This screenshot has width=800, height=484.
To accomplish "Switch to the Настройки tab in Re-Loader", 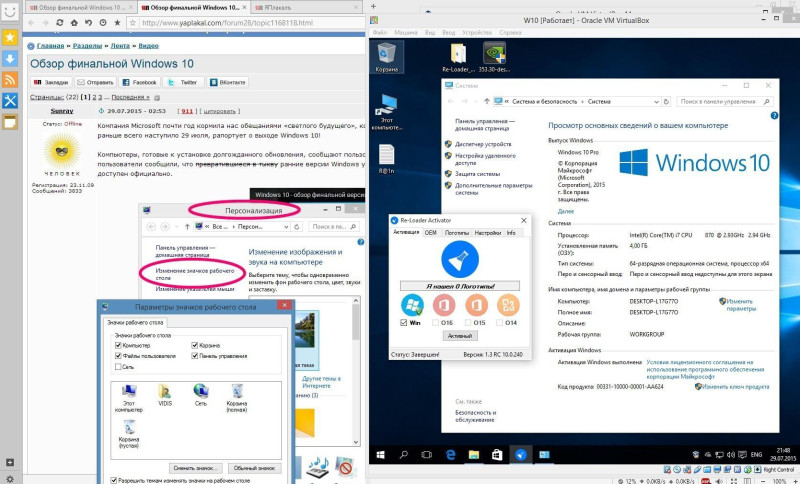I will coord(487,233).
